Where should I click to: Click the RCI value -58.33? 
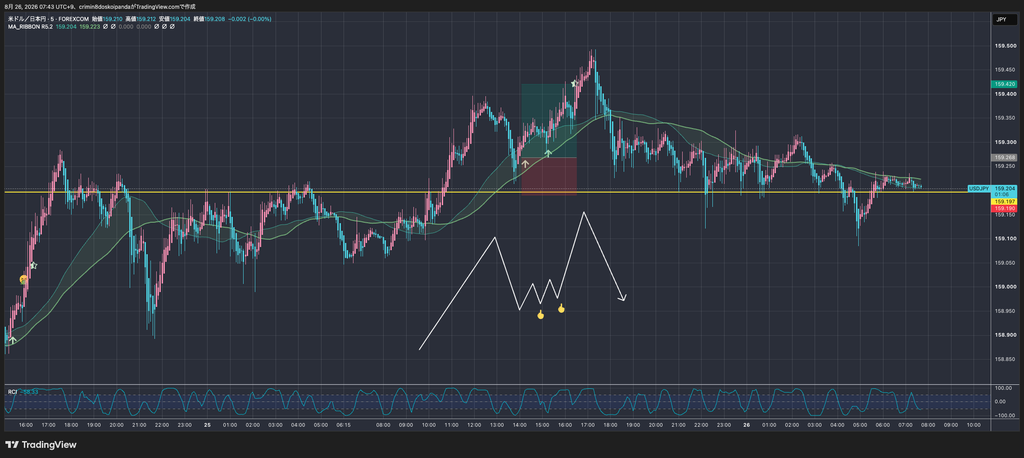[x=29, y=391]
